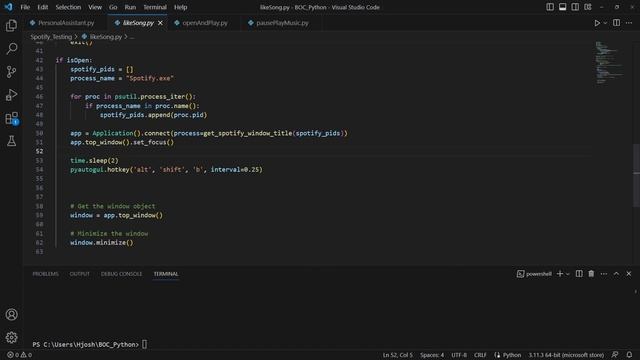Click the powershell terminal label
The width and height of the screenshot is (640, 360).
pos(534,274)
